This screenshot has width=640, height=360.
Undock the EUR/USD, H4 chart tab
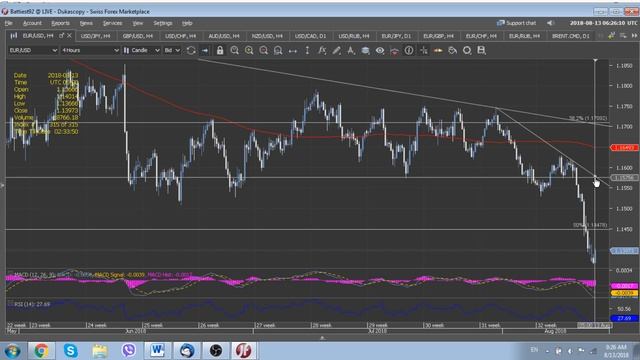coord(61,36)
